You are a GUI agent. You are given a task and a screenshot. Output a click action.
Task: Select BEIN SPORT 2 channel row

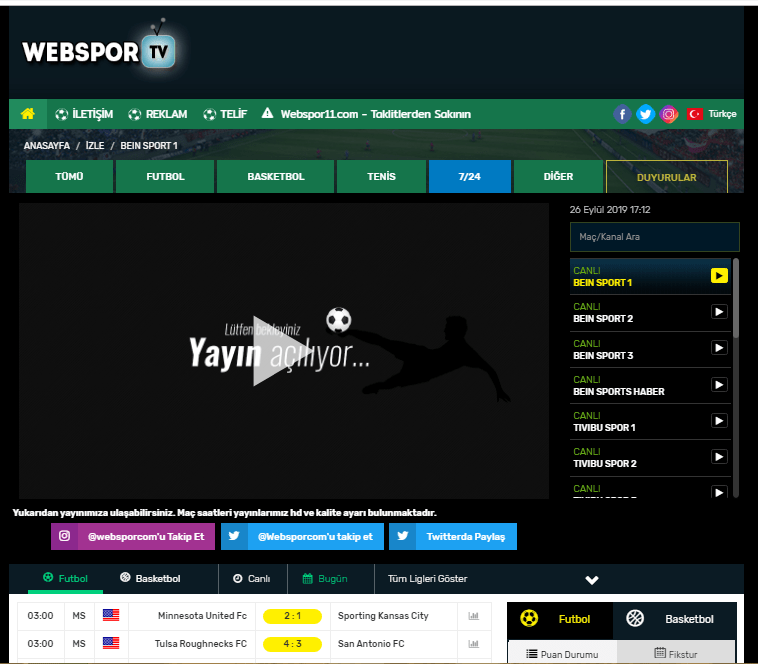[651, 313]
